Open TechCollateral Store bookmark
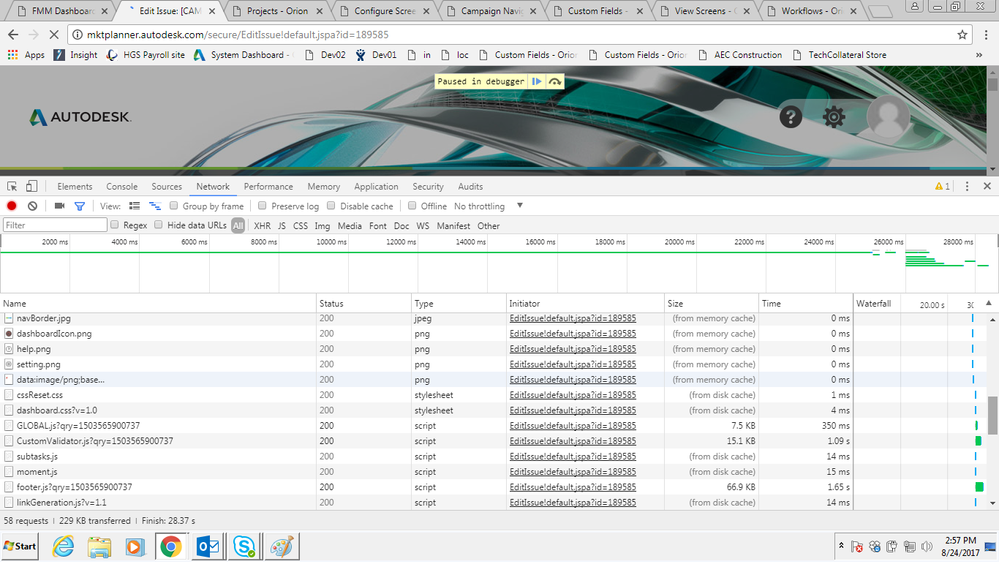999x562 pixels. pos(840,55)
